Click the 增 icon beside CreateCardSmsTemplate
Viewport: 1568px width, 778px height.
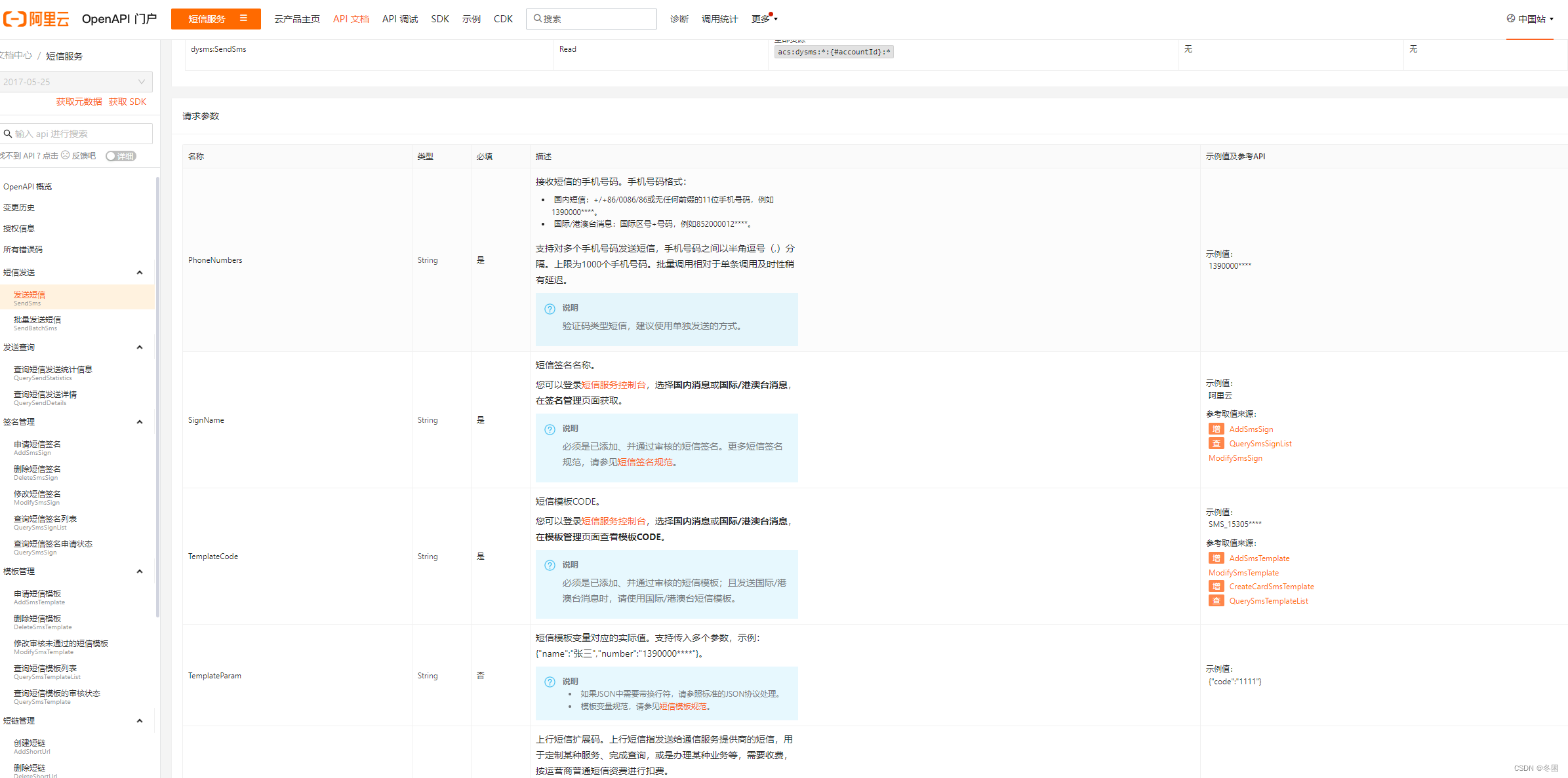click(x=1216, y=586)
